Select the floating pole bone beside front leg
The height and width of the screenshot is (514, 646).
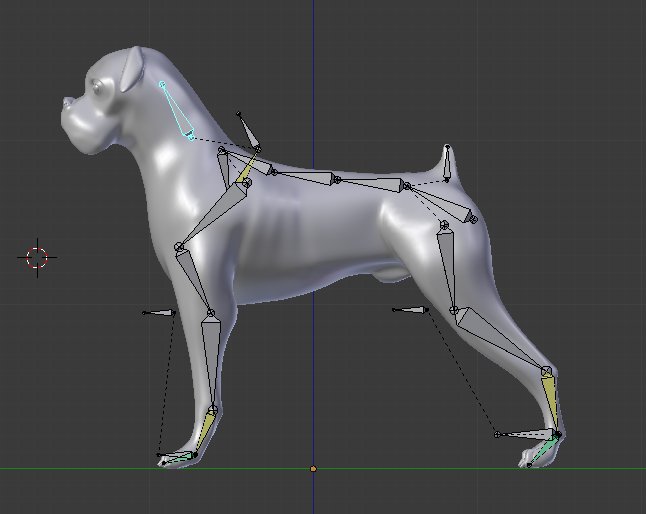point(159,313)
